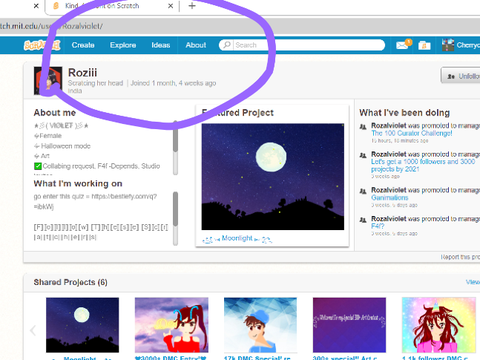Go to the About page
This screenshot has width=480, height=360.
196,45
